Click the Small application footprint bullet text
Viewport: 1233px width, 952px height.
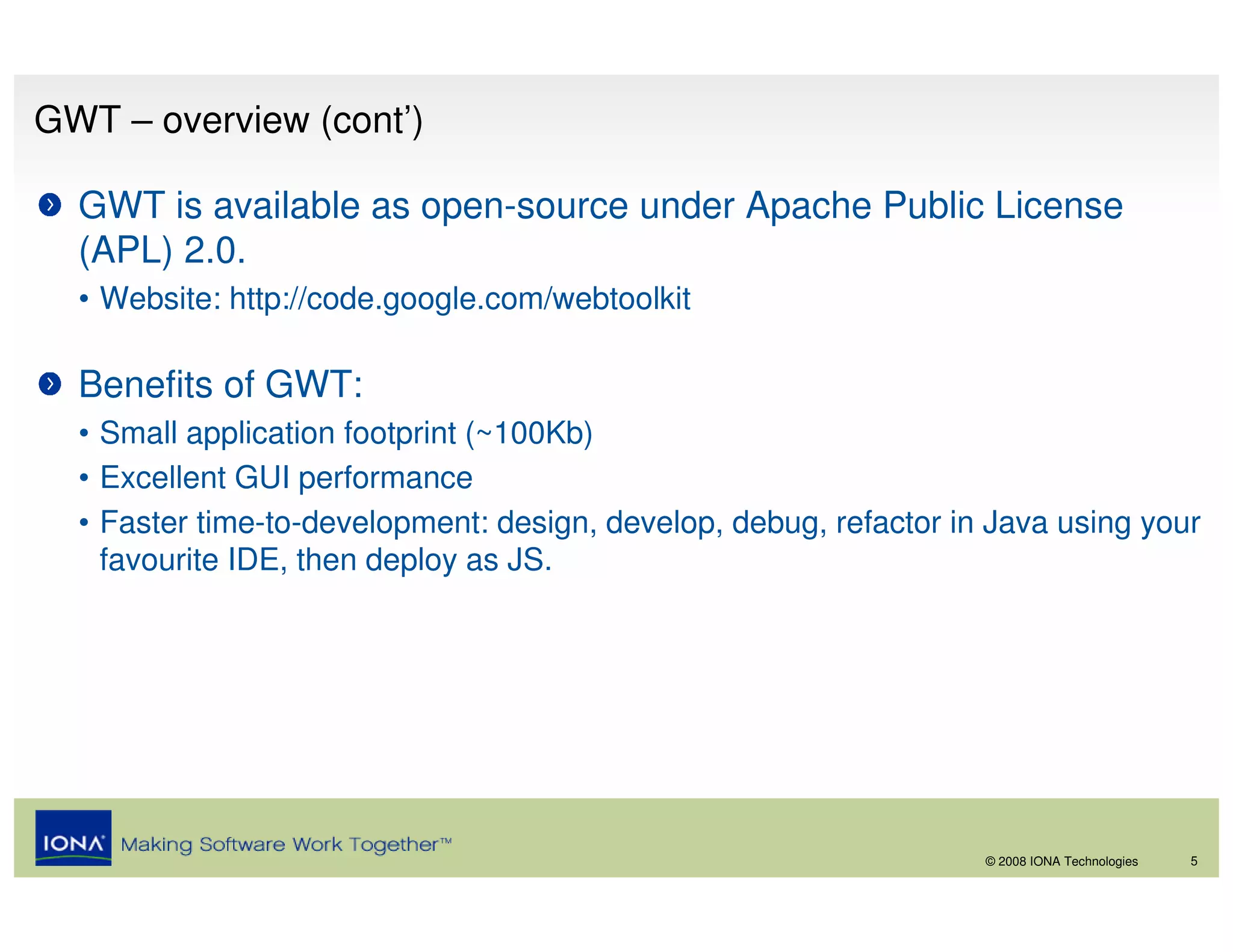click(x=278, y=433)
